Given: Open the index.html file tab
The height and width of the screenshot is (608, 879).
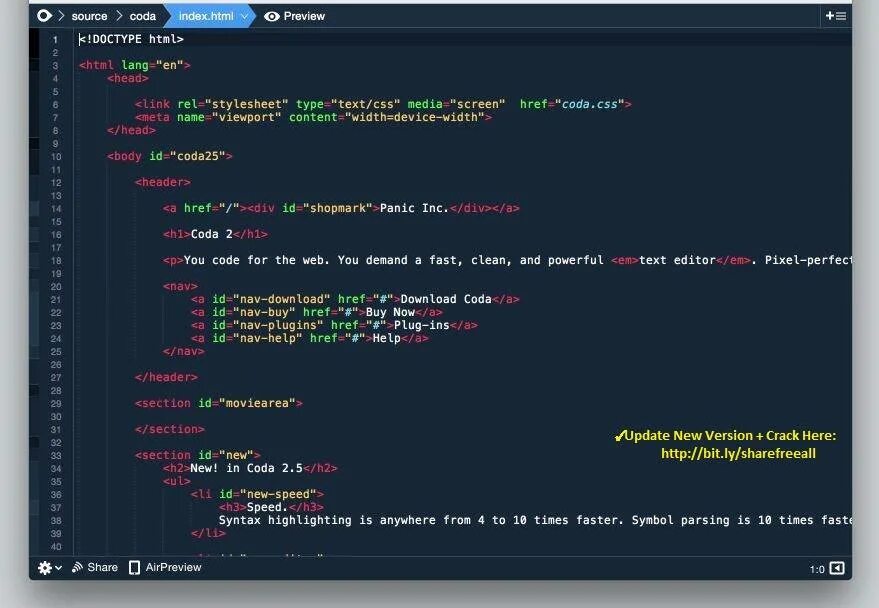Looking at the screenshot, I should pos(206,16).
